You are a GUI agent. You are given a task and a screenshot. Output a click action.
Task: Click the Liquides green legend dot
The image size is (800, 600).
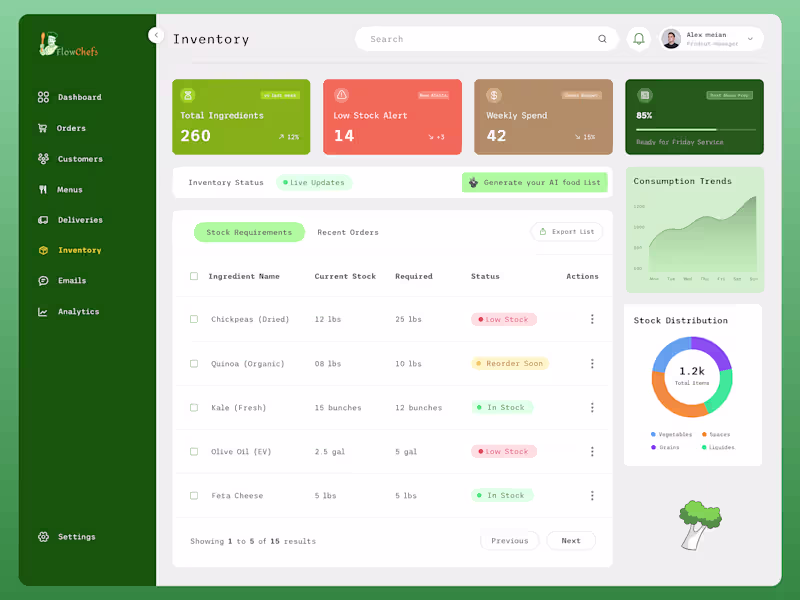(704, 447)
